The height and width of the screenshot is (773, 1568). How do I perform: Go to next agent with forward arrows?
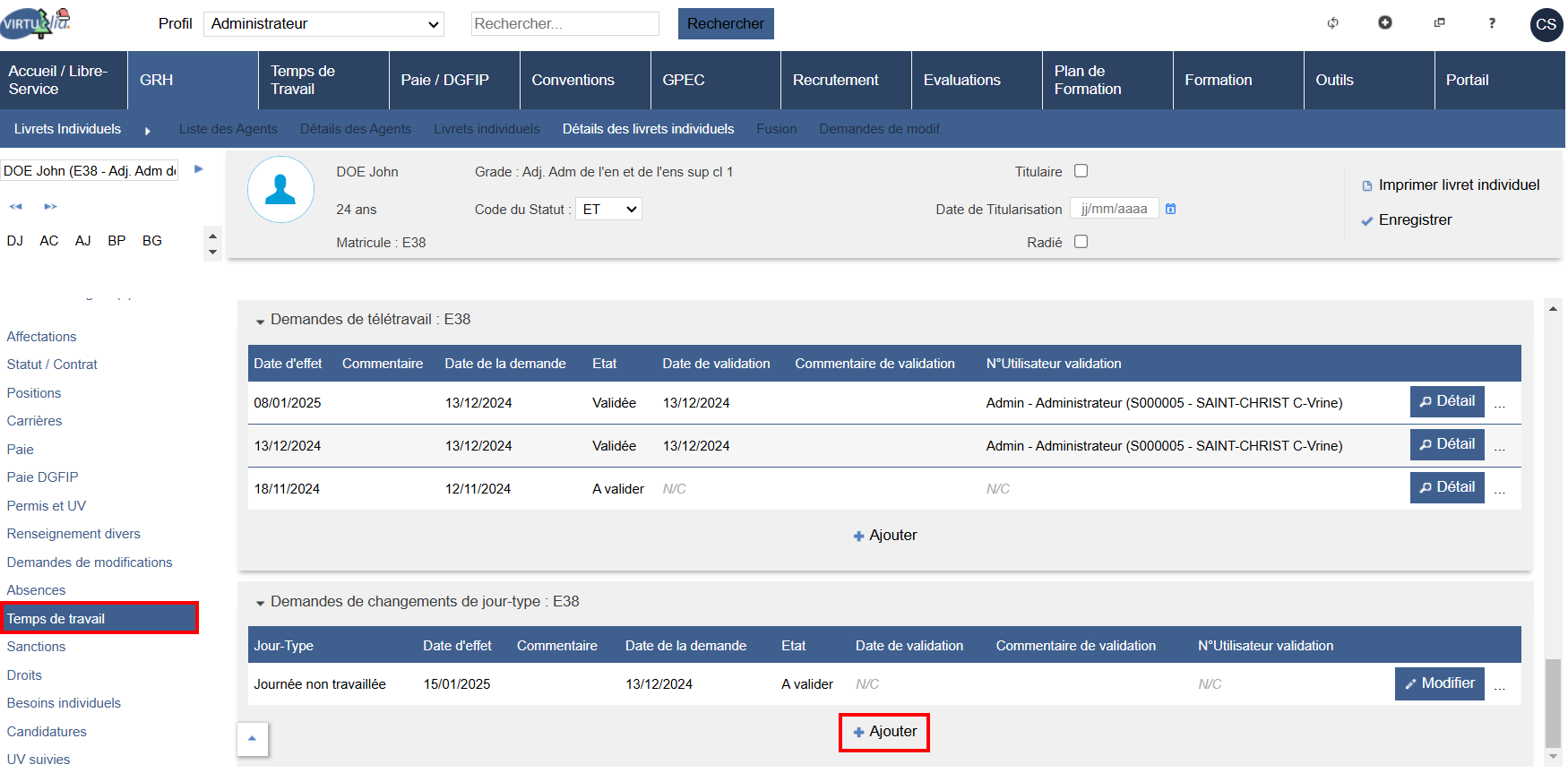(50, 207)
